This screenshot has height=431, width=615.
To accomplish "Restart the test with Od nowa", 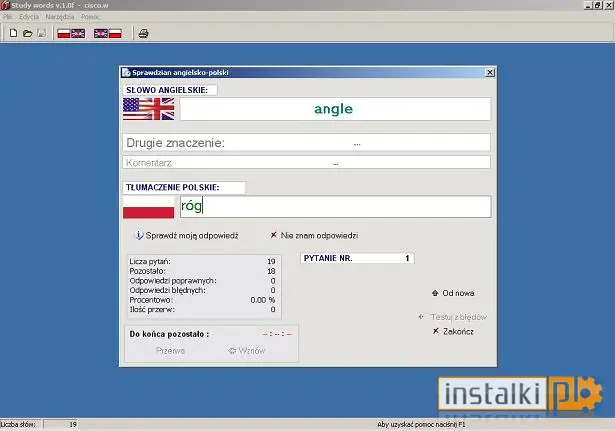I will pyautogui.click(x=453, y=293).
